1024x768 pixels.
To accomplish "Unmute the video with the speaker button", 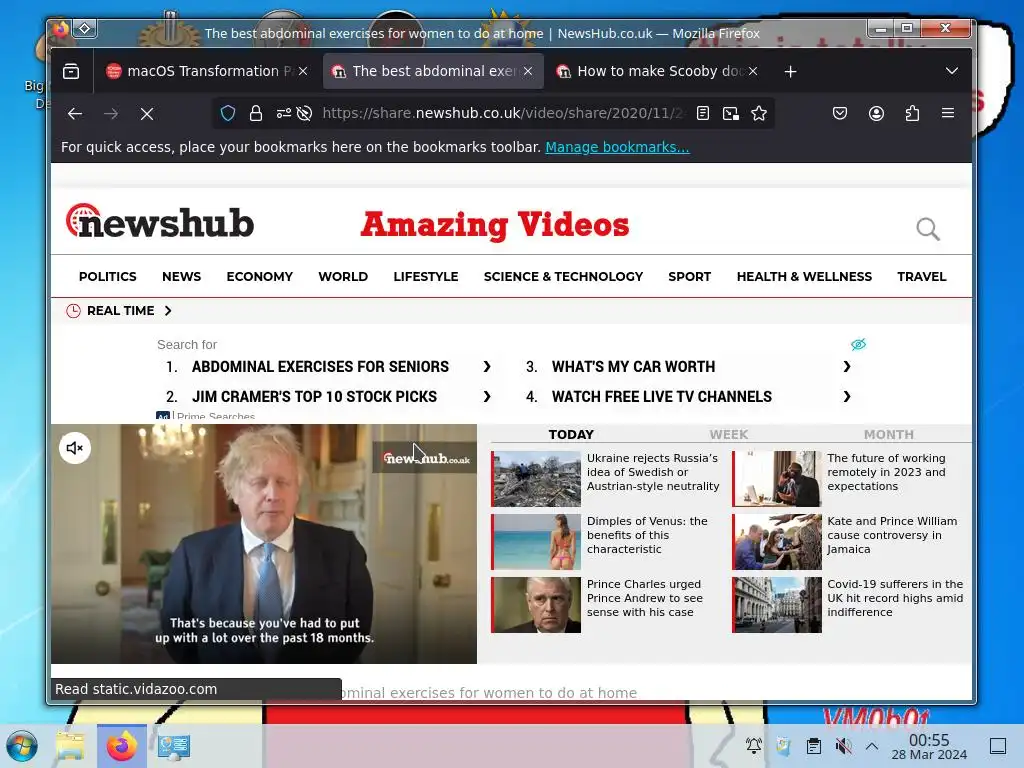I will (x=74, y=448).
